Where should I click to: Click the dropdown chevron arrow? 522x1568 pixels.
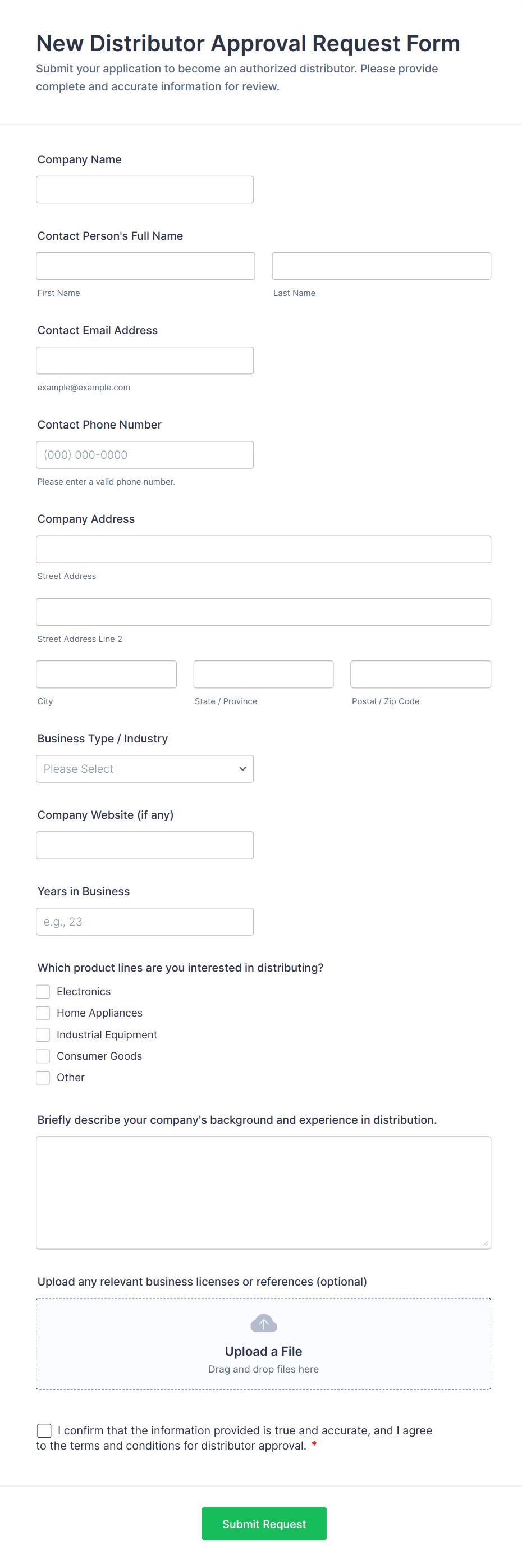pyautogui.click(x=242, y=768)
